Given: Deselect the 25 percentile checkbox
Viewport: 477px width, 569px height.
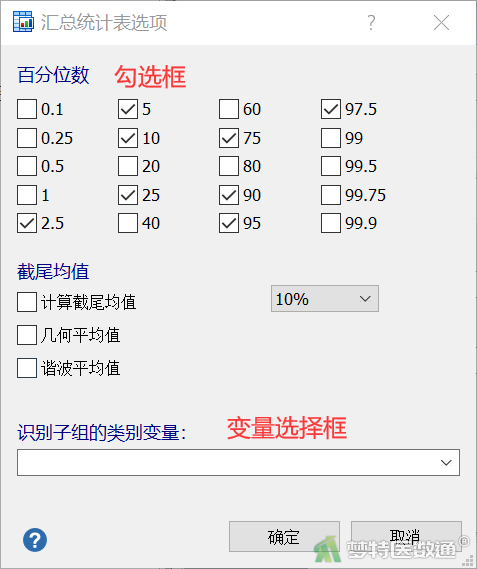Looking at the screenshot, I should pyautogui.click(x=128, y=195).
